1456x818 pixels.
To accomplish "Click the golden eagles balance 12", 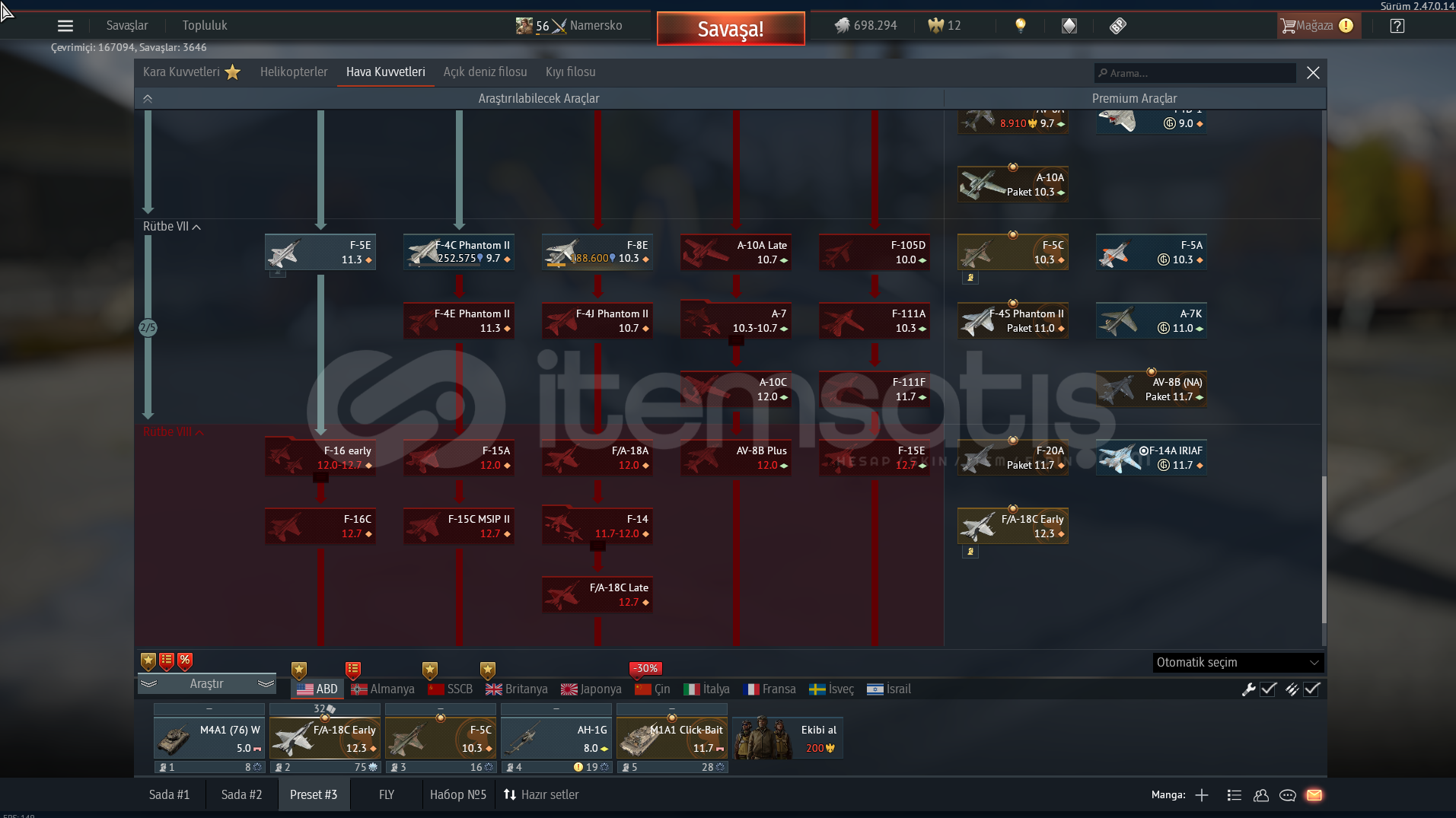I will click(944, 26).
